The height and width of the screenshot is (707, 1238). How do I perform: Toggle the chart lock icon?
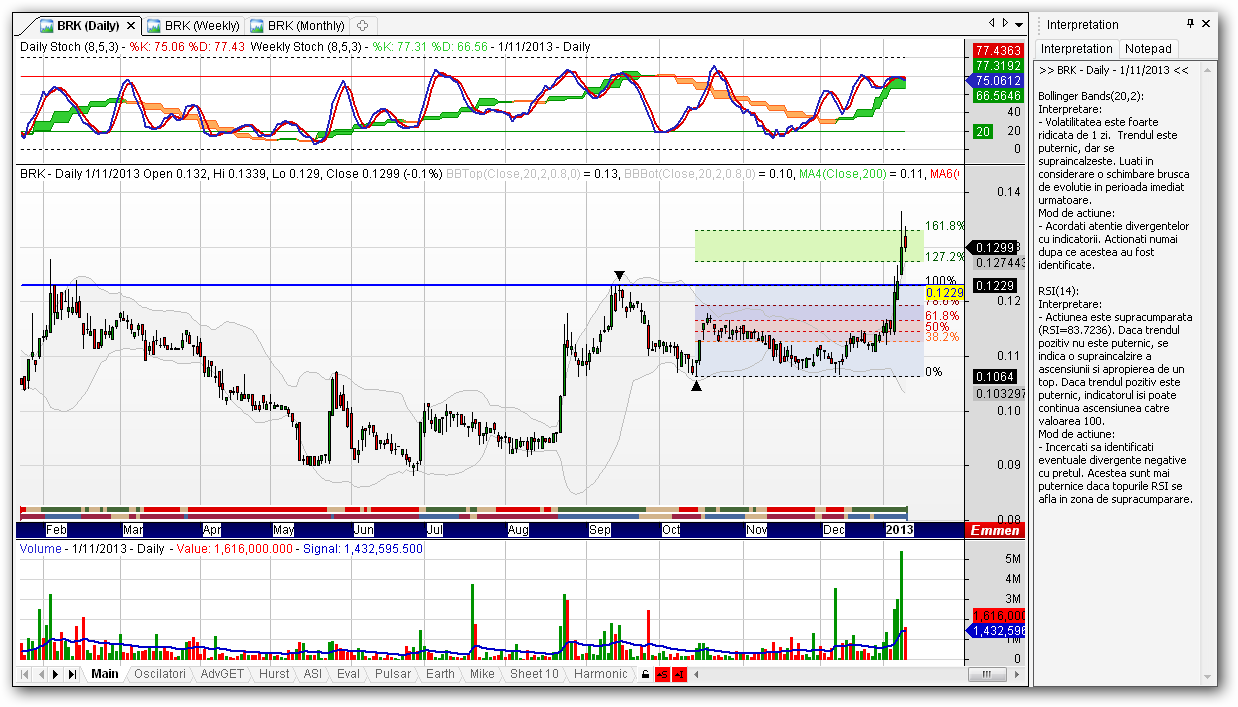pyautogui.click(x=645, y=675)
